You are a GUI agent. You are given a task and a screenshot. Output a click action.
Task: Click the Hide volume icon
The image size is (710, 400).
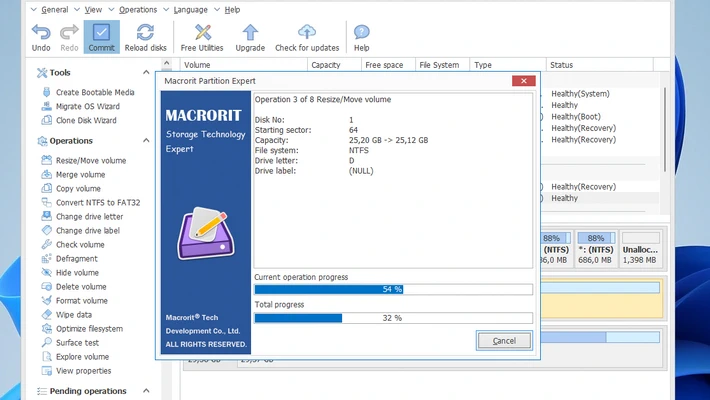click(46, 272)
